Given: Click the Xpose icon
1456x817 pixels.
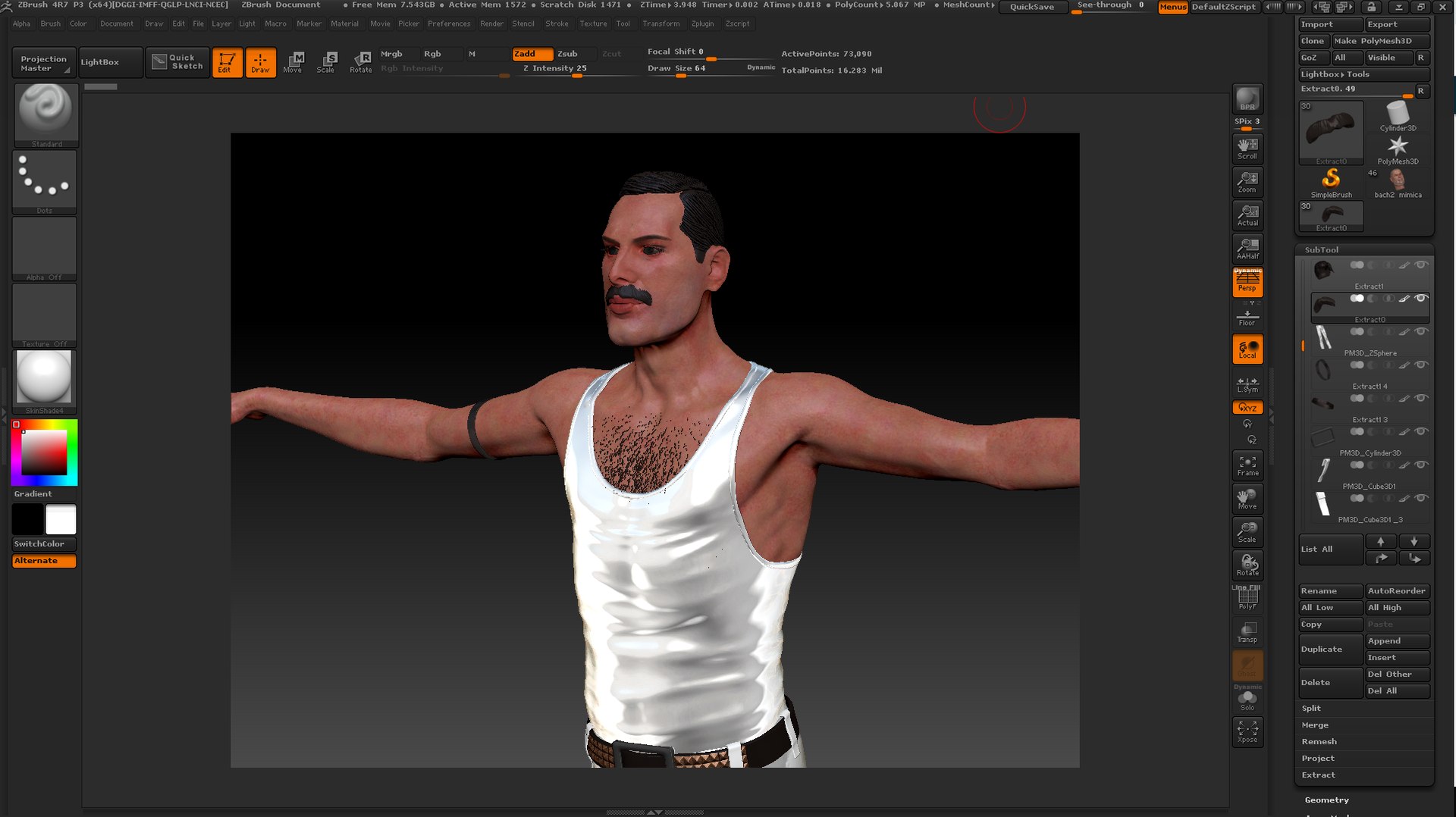Looking at the screenshot, I should 1247,731.
